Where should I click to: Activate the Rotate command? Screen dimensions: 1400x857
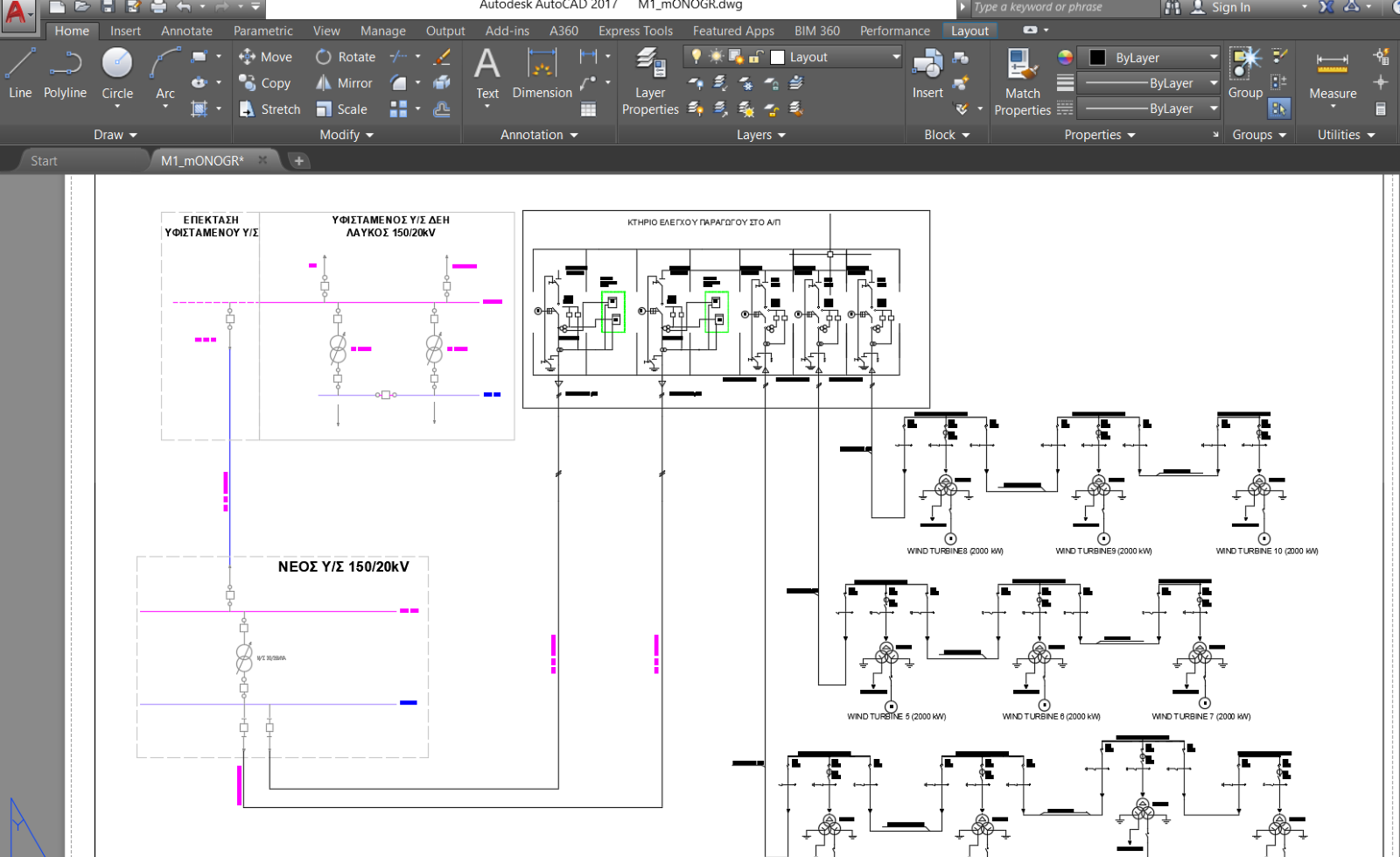click(x=346, y=57)
